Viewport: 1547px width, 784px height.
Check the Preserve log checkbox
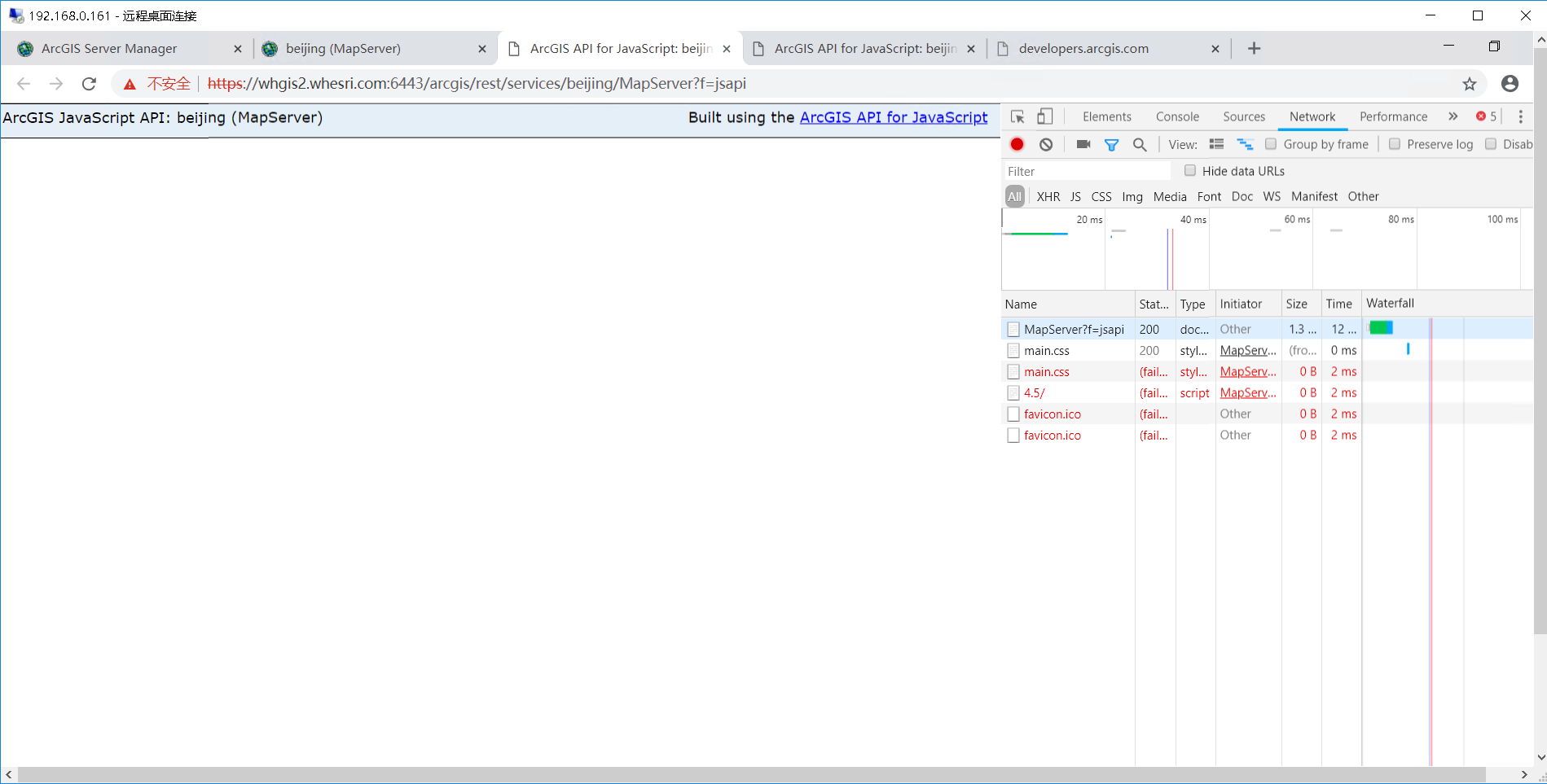pyautogui.click(x=1394, y=144)
